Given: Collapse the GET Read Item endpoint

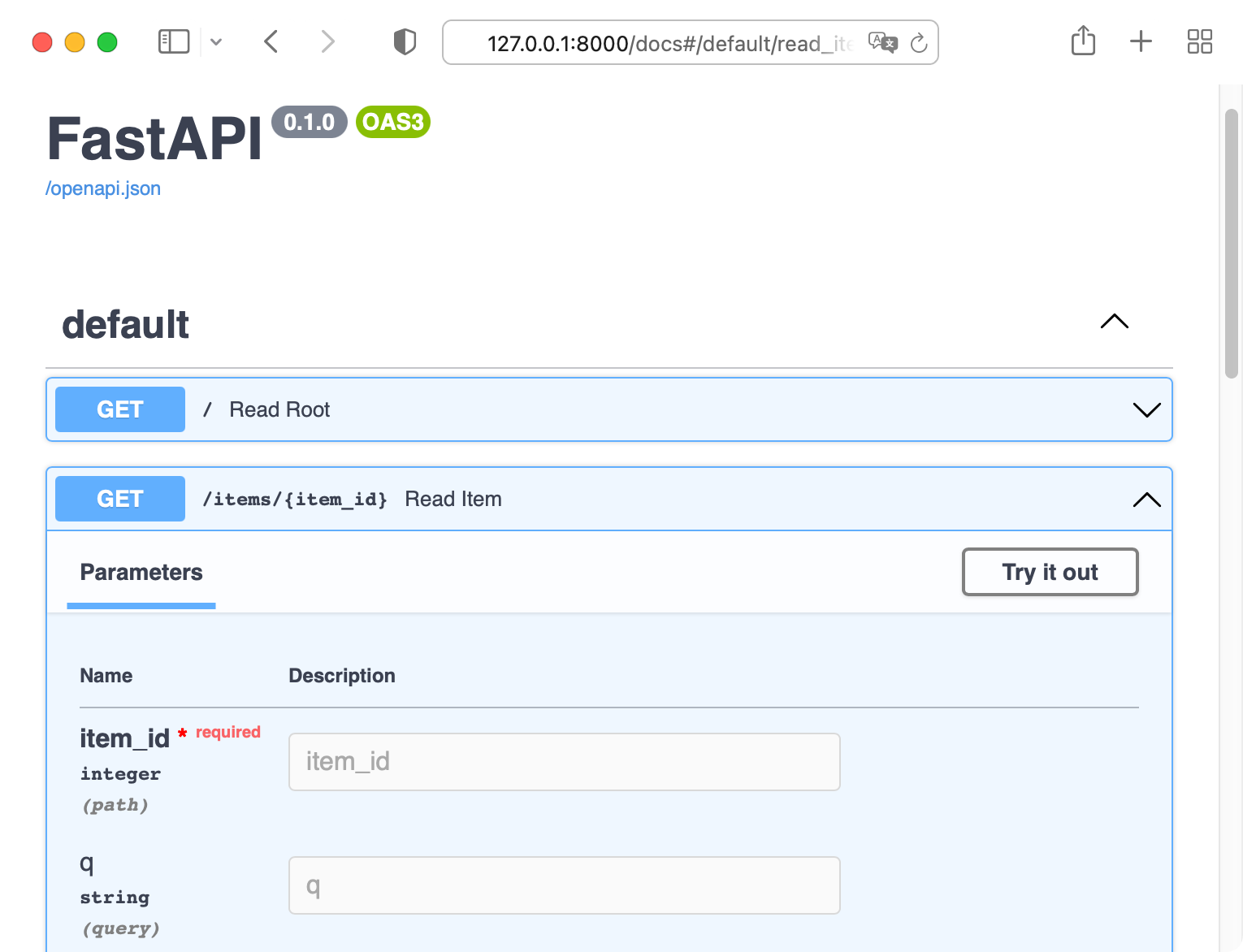Looking at the screenshot, I should point(1146,500).
